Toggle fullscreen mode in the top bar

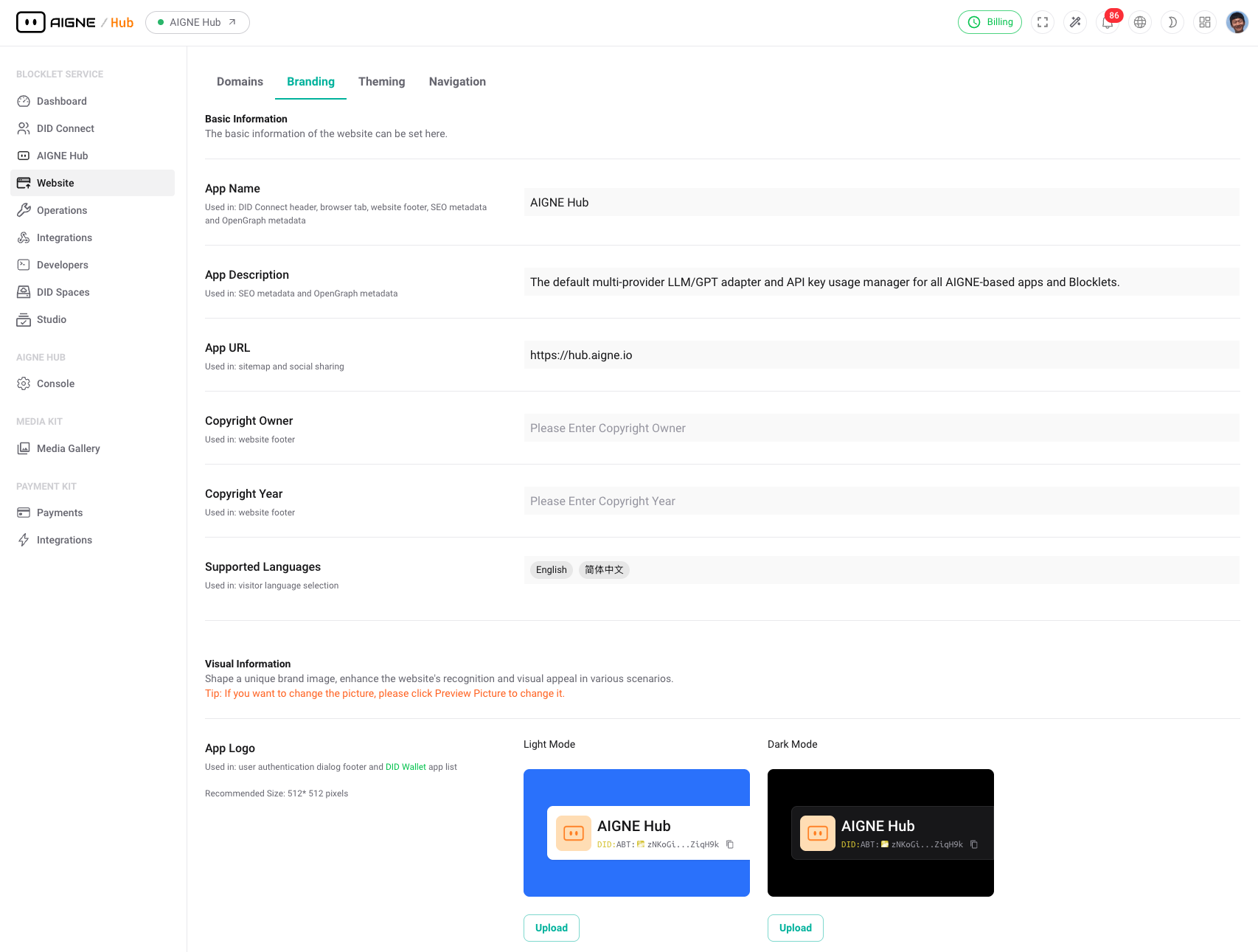1043,22
